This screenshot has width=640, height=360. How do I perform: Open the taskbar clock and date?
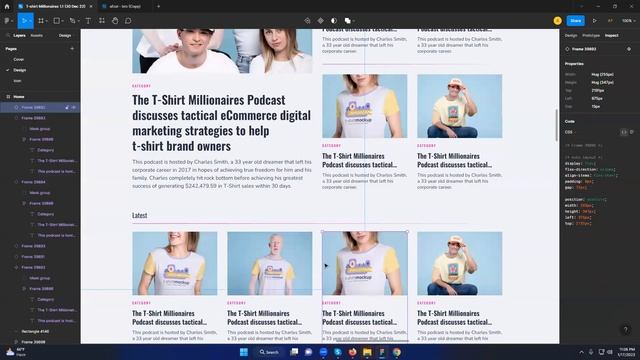(627, 352)
